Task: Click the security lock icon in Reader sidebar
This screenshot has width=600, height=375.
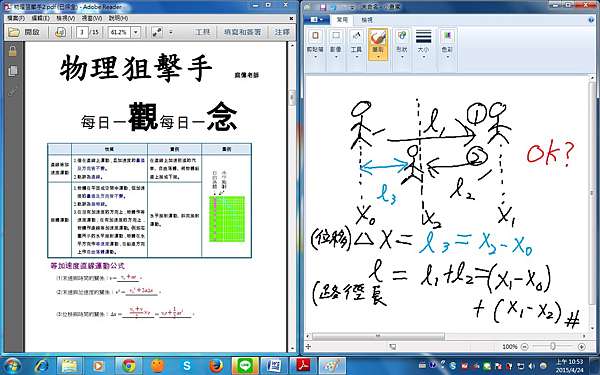Action: 13,52
